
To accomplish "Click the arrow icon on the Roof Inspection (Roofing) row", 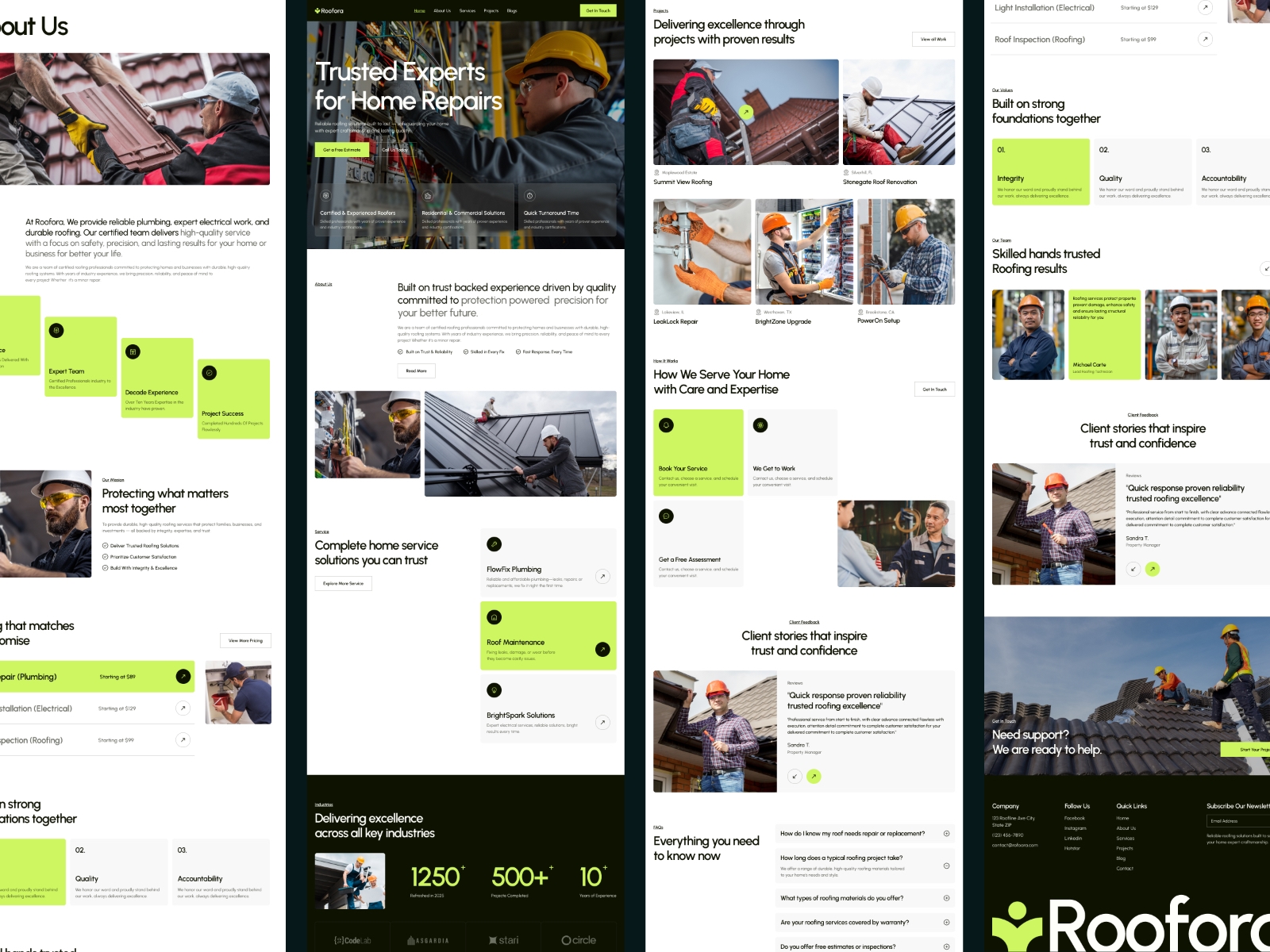I will (x=1204, y=38).
